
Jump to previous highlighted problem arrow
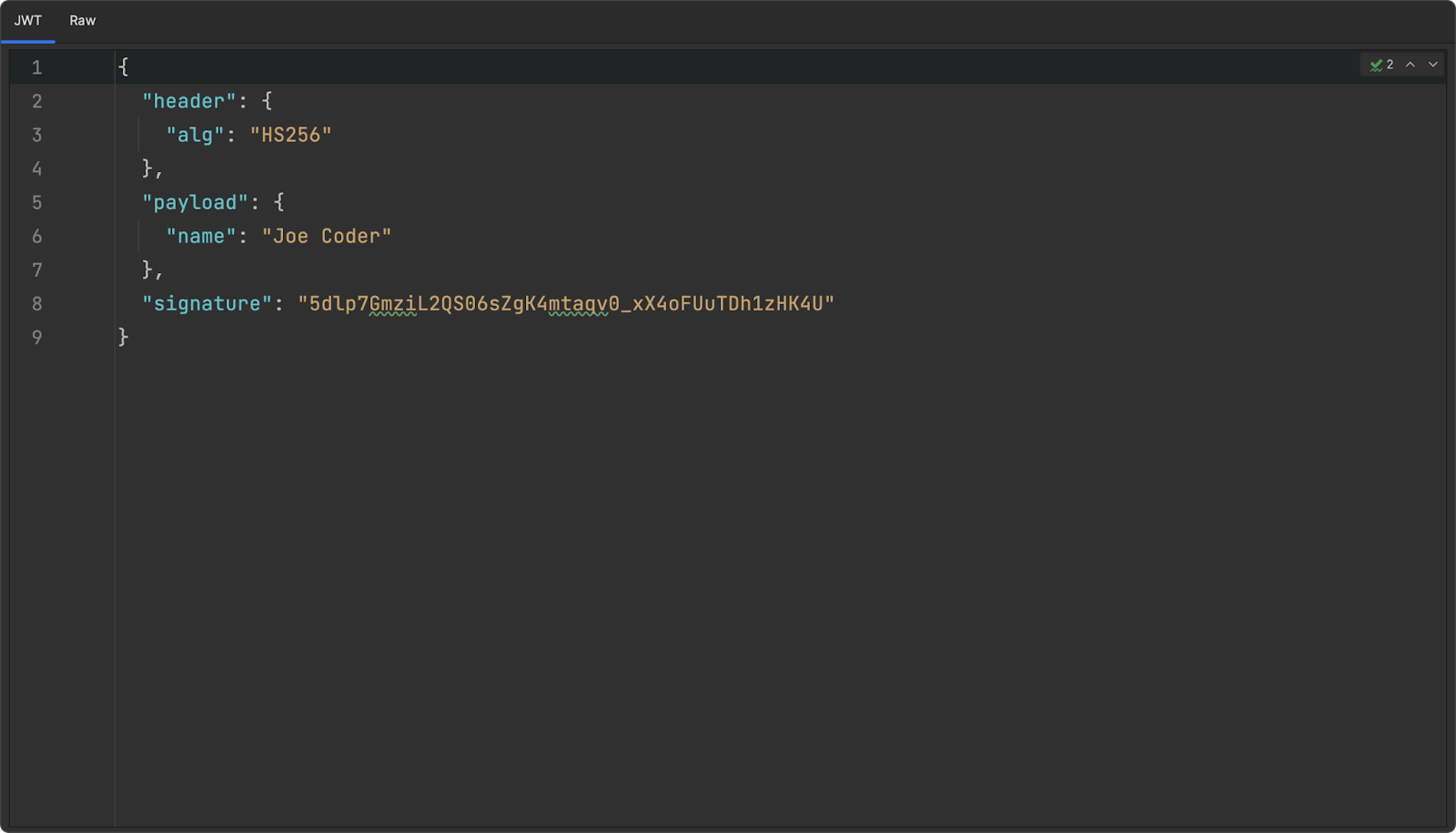1410,65
